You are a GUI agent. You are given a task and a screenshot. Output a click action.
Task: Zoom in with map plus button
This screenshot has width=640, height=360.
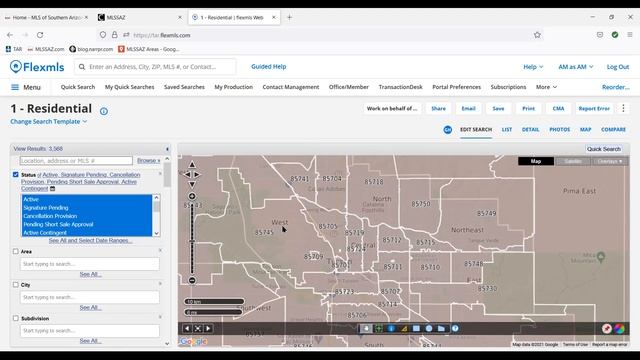[x=192, y=196]
